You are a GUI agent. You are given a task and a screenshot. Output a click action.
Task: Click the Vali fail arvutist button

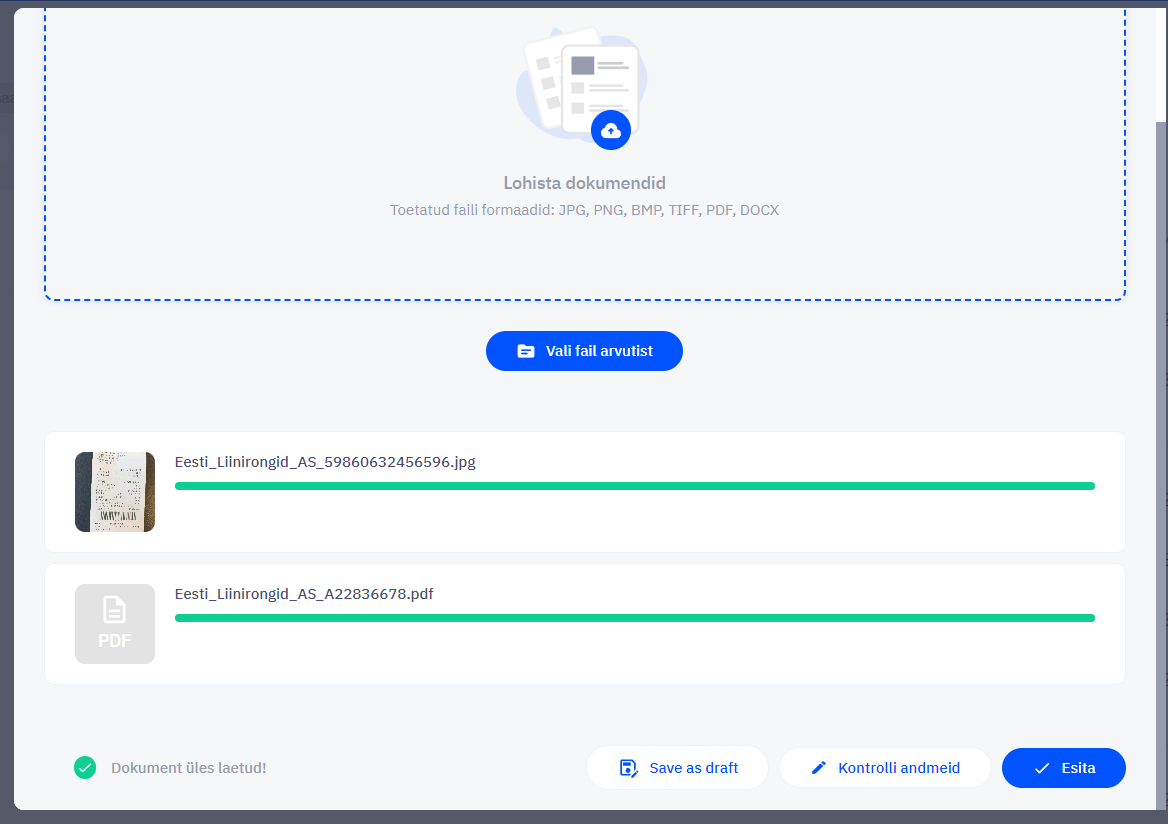pos(584,351)
